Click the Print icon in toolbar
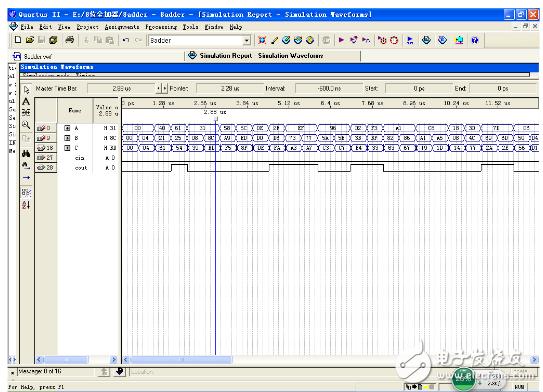 point(70,40)
